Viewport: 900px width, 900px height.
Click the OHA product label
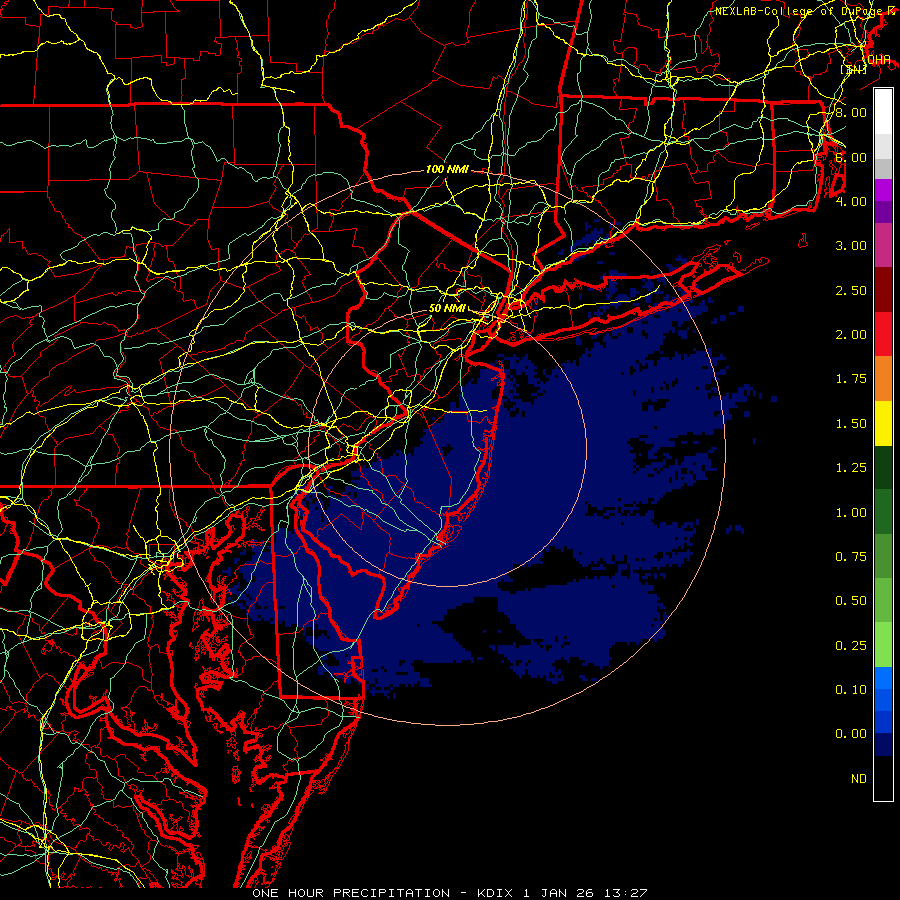point(879,59)
